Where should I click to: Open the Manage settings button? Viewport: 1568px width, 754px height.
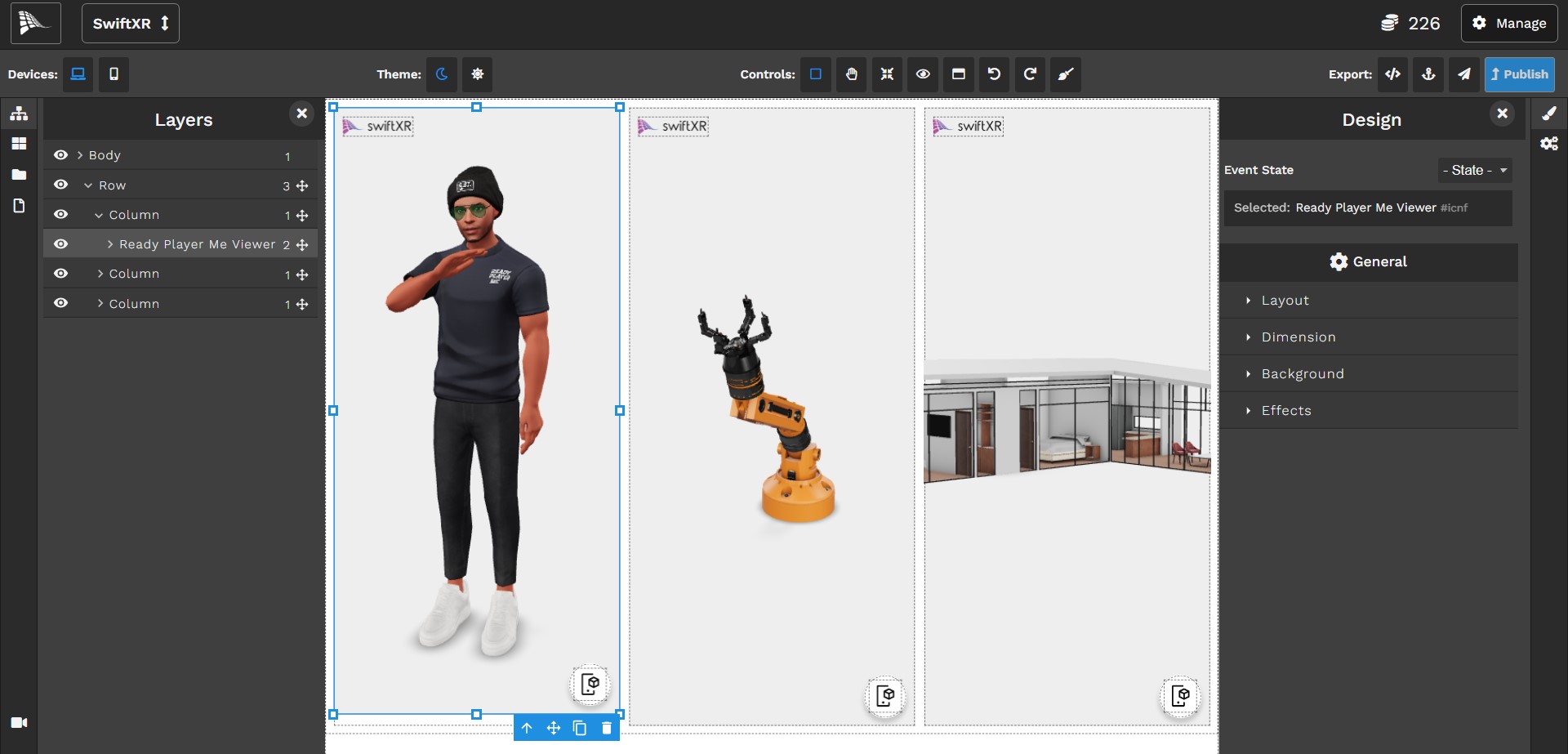(x=1509, y=23)
